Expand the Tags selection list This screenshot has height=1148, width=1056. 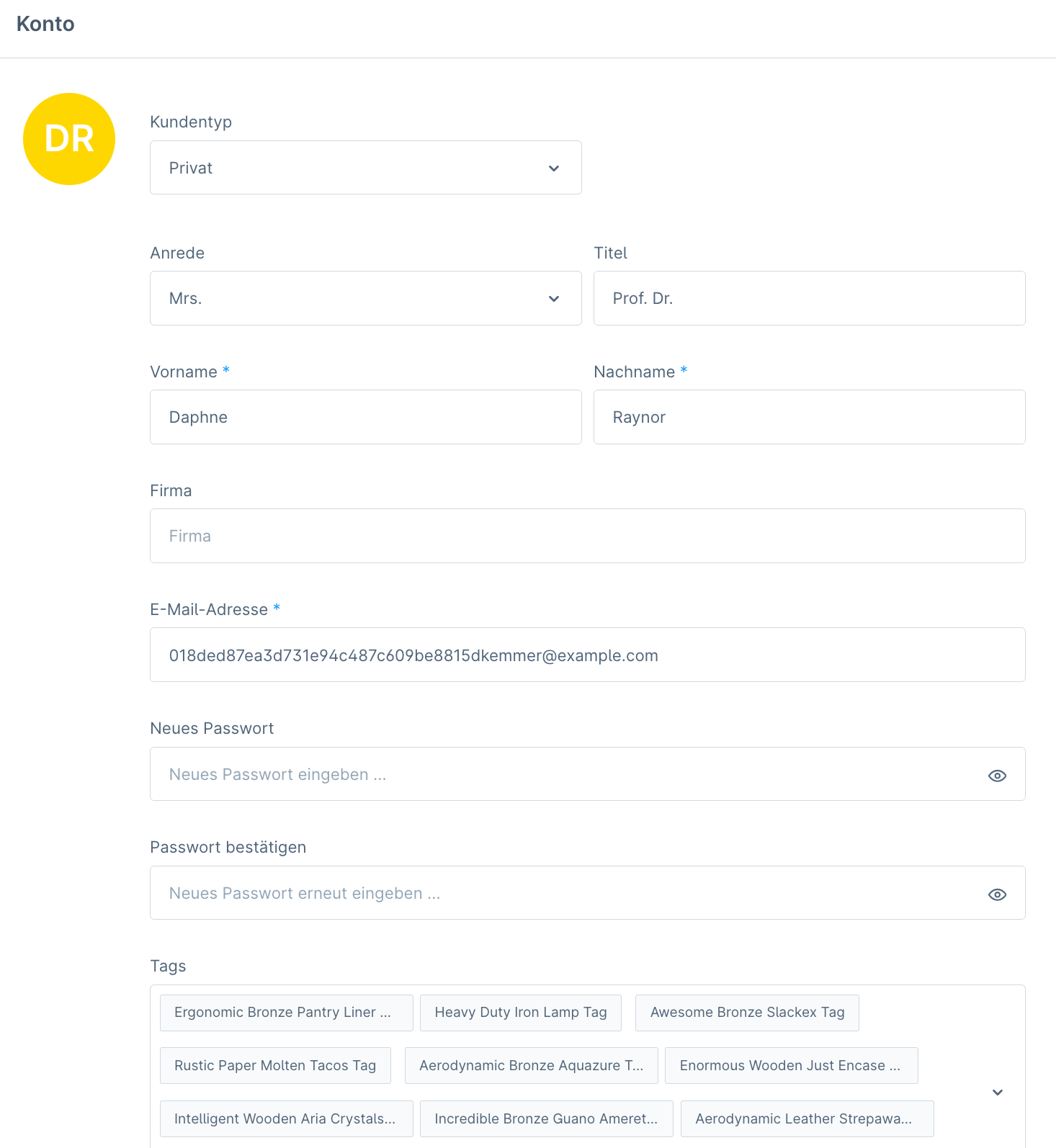coord(997,1092)
